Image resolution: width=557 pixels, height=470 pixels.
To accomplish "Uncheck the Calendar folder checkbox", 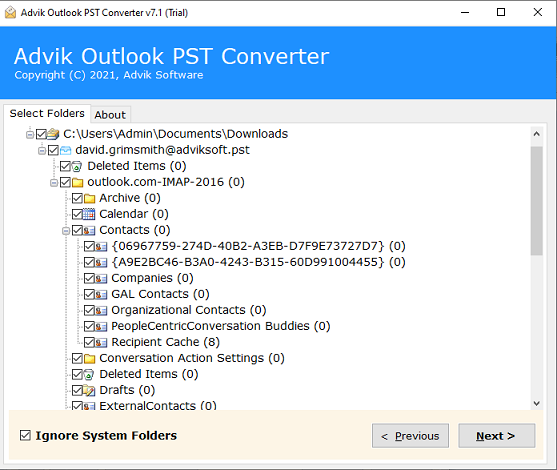I will point(77,214).
